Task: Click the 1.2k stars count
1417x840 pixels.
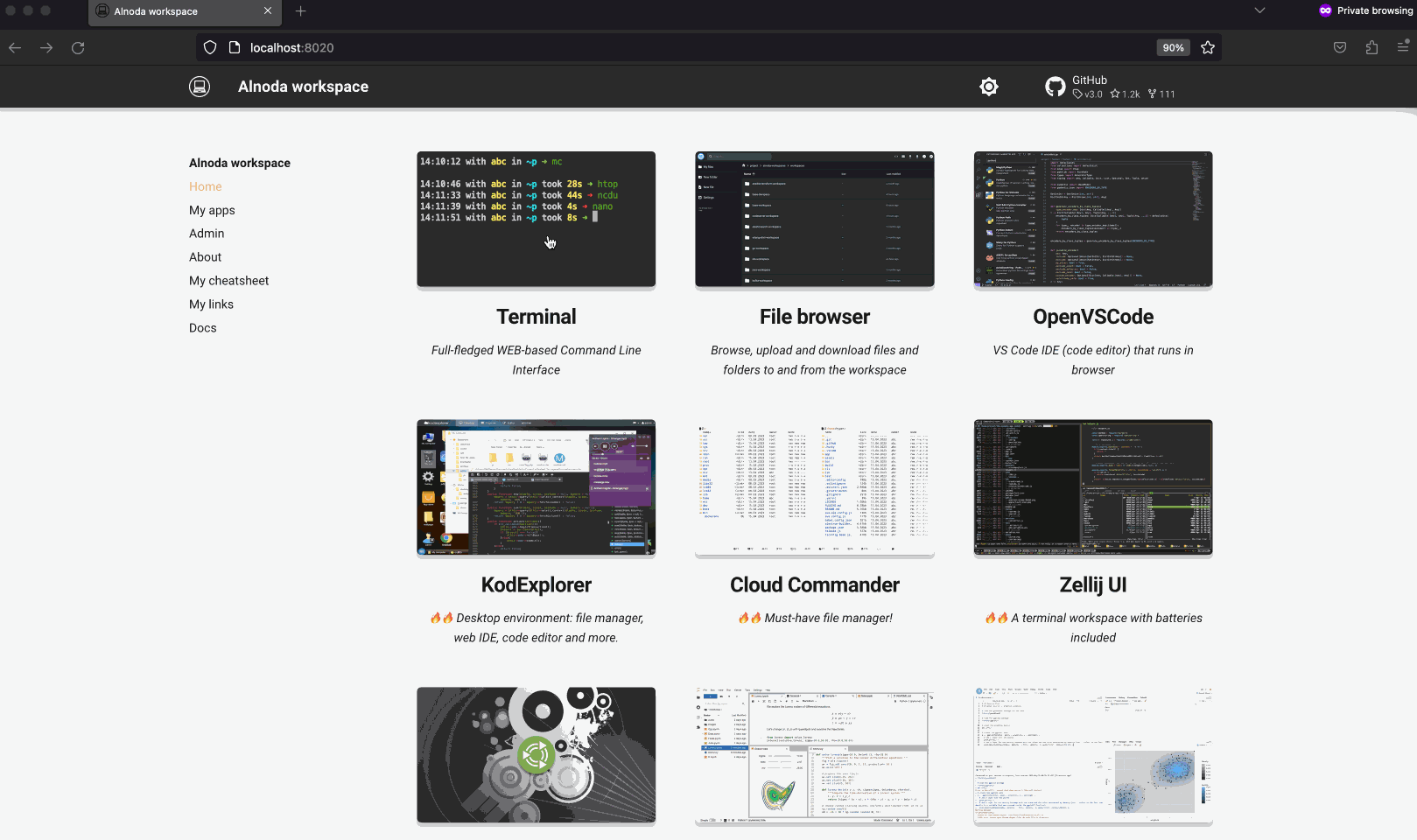Action: click(x=1126, y=94)
